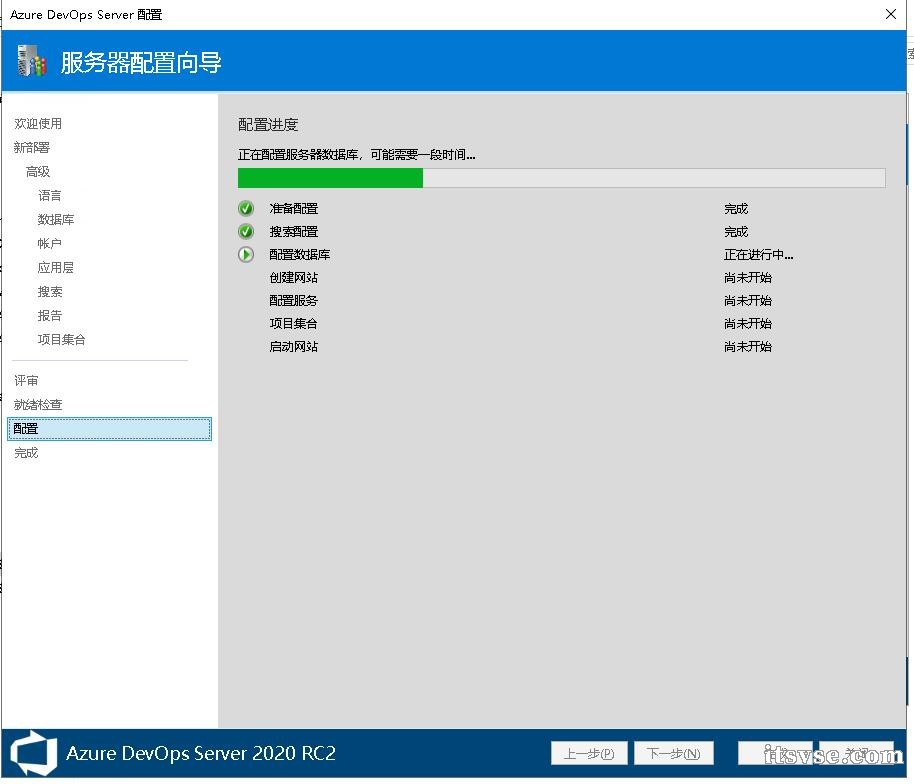Click the in-progress play icon next to 配置数据库
The height and width of the screenshot is (784, 914).
coord(246,255)
